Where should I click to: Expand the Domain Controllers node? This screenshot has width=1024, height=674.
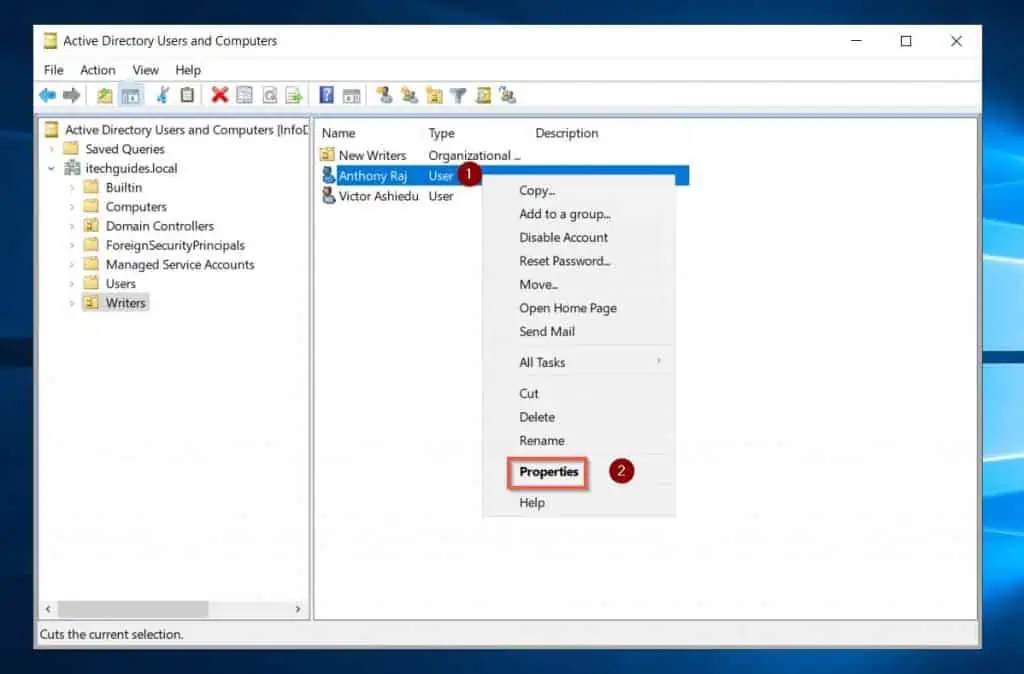coord(72,226)
